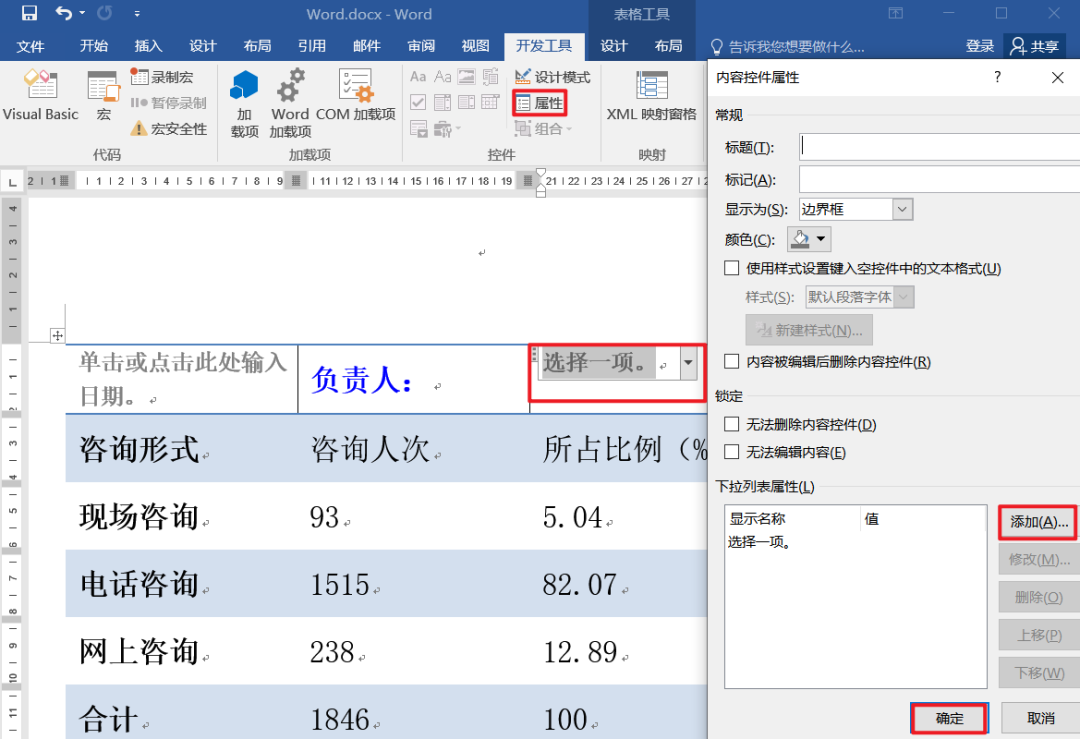
Task: Insert plain text content control
Action: [x=442, y=76]
